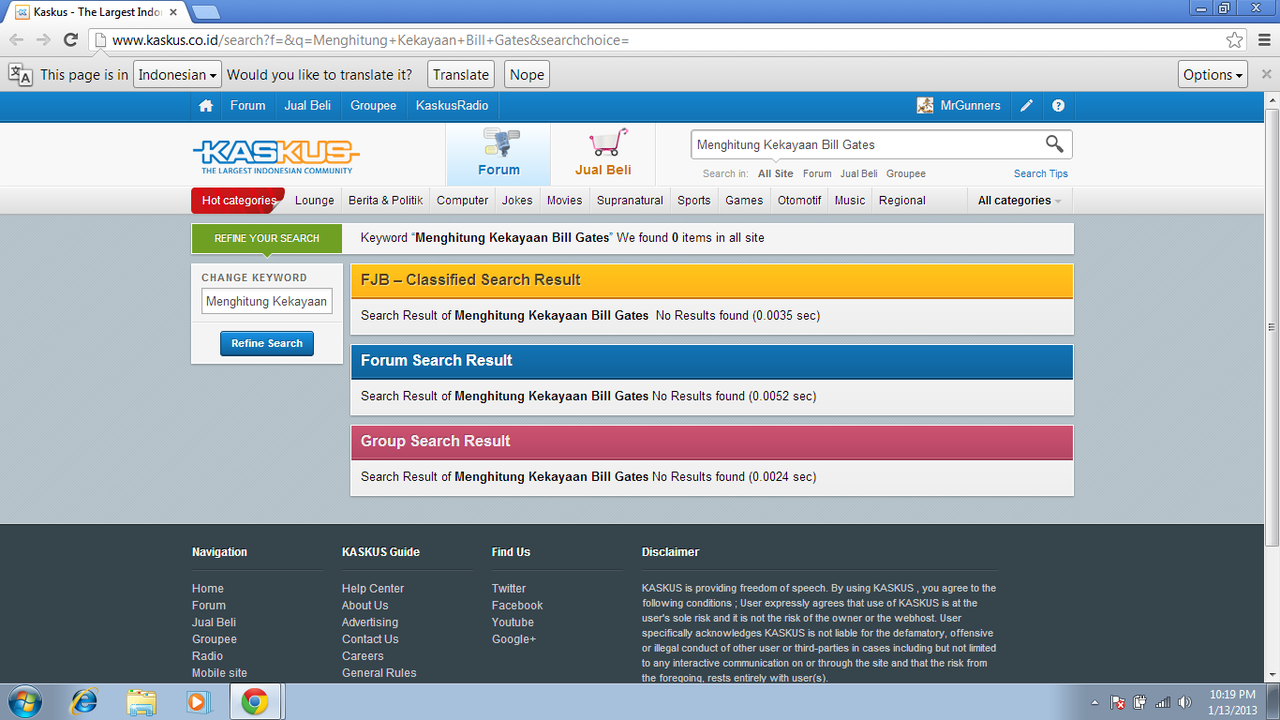Screen dimensions: 1280x720
Task: Open the Berita & Politik category
Action: 386,200
